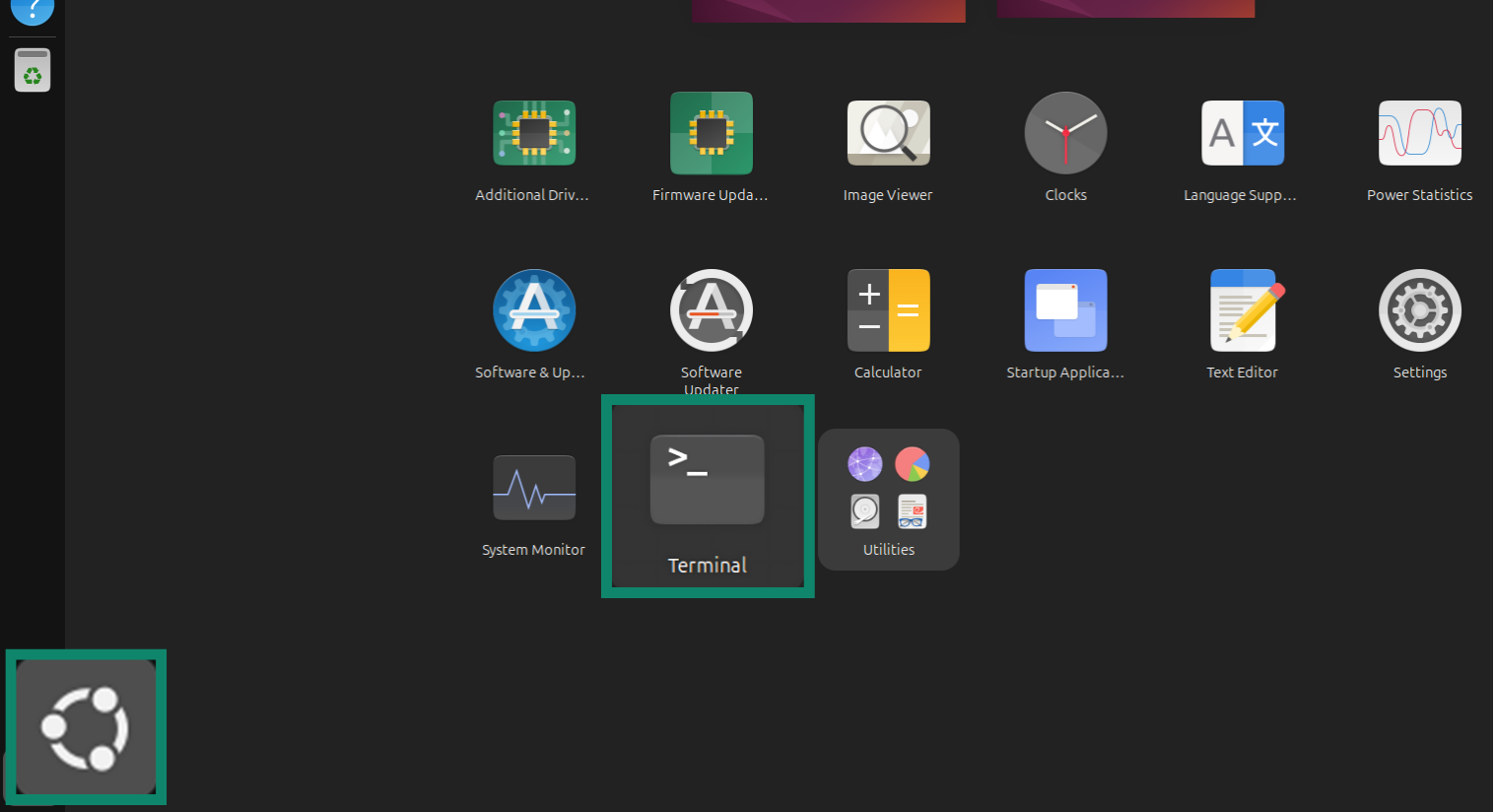Start the Firmware Updater
1495x812 pixels.
pyautogui.click(x=711, y=132)
